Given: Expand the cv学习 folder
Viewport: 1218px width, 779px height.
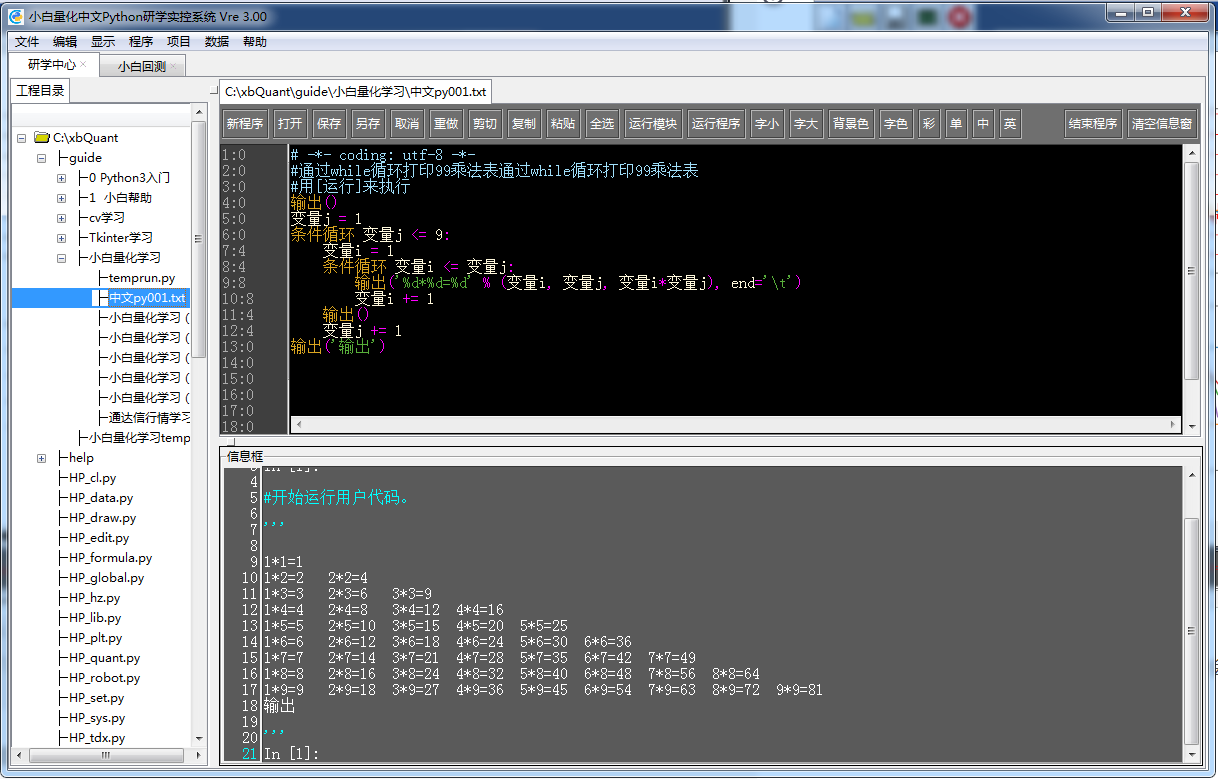Looking at the screenshot, I should point(62,218).
